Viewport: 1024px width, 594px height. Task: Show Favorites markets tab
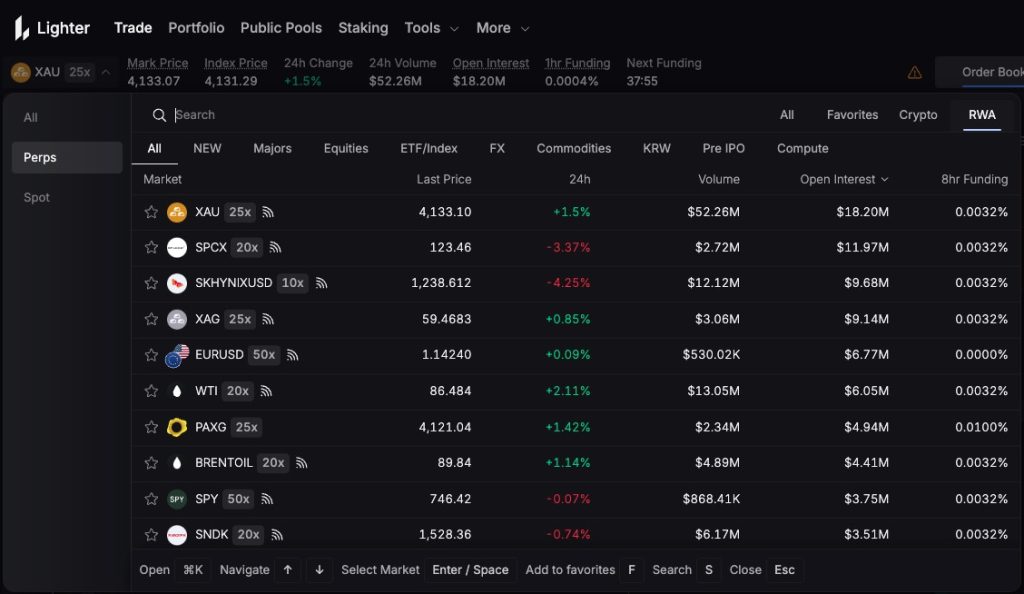click(x=852, y=115)
